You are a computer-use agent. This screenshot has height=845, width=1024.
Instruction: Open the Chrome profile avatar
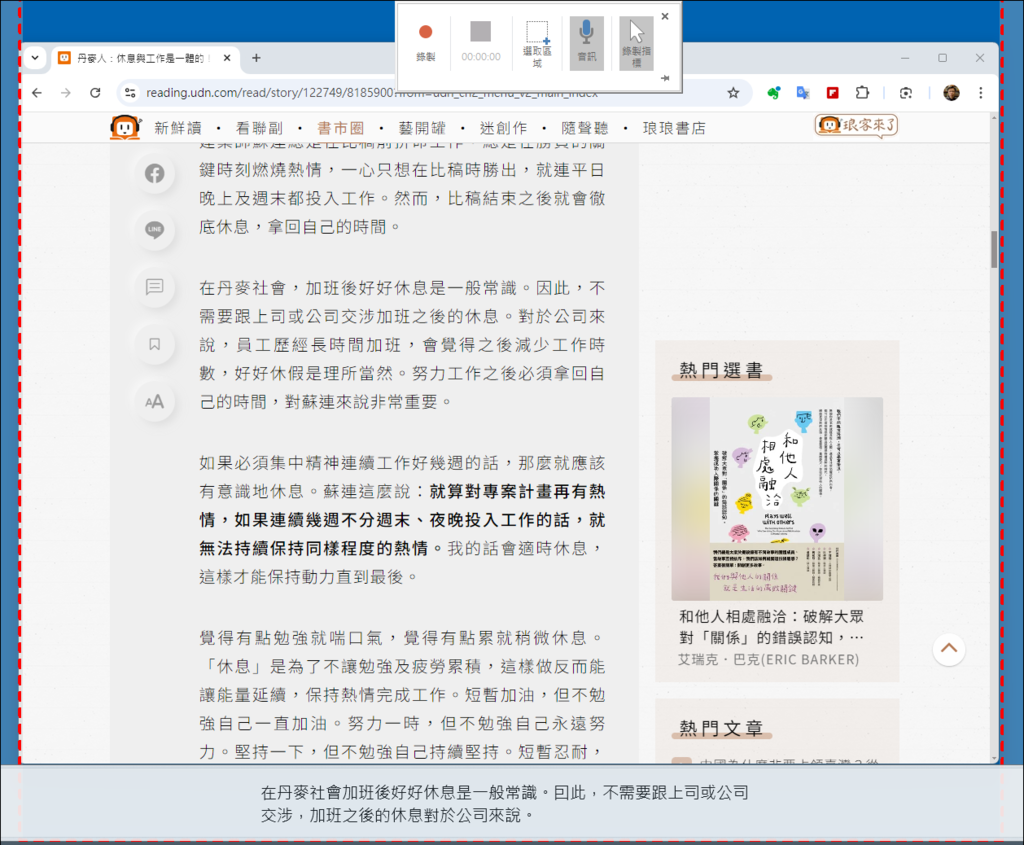(952, 93)
